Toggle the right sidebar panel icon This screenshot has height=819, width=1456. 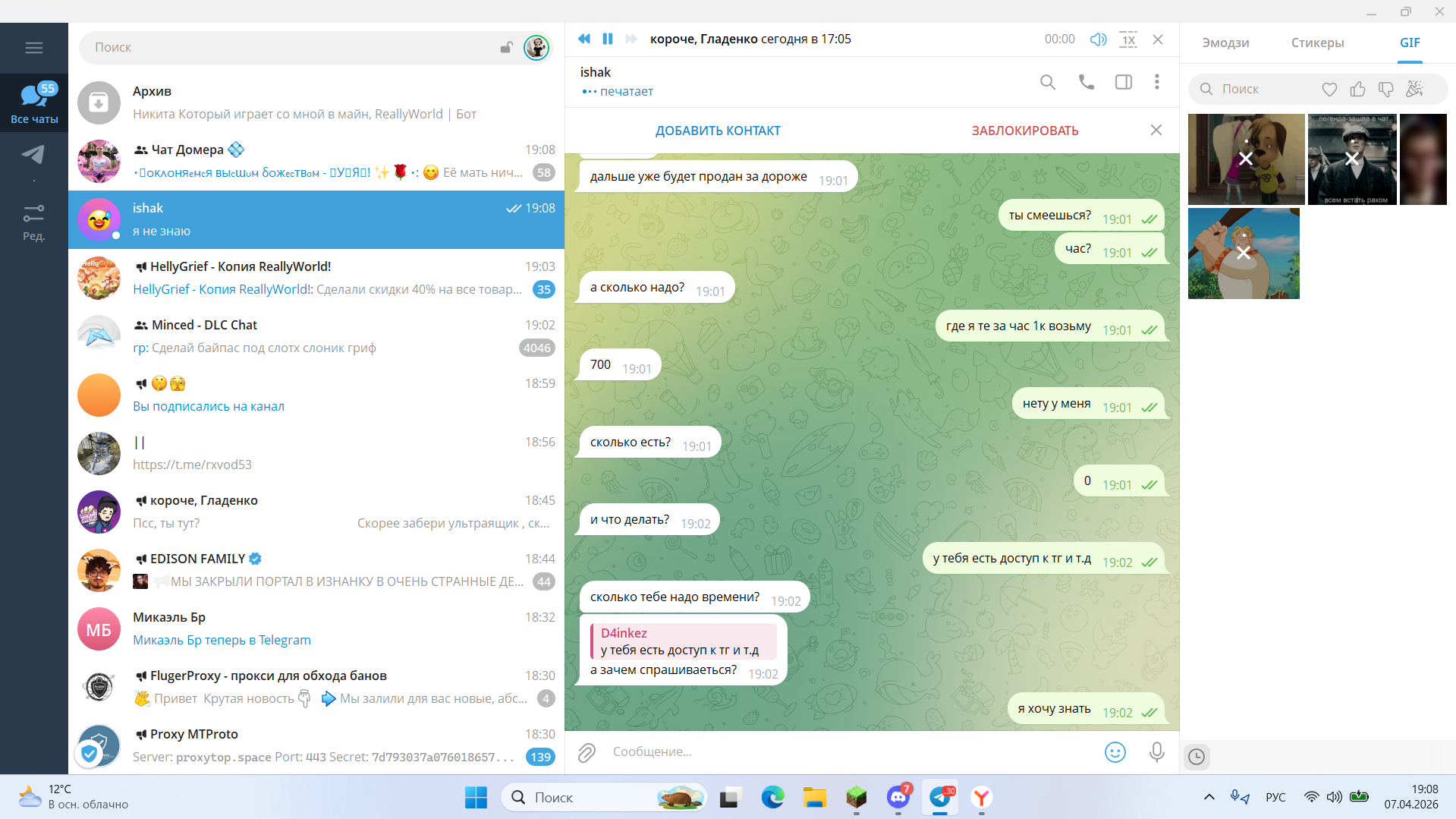point(1124,82)
